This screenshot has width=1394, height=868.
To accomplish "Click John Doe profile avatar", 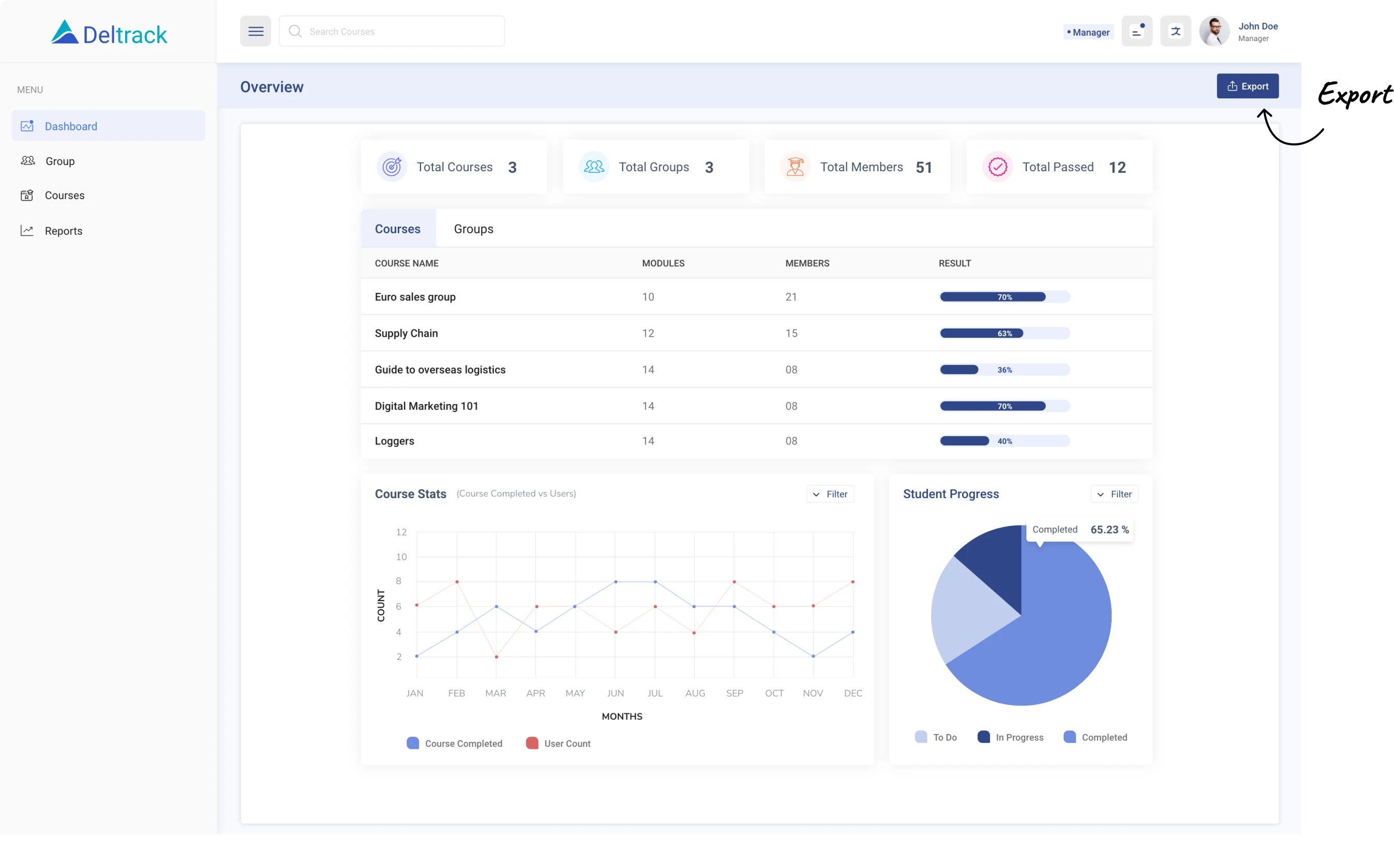I will (1214, 32).
